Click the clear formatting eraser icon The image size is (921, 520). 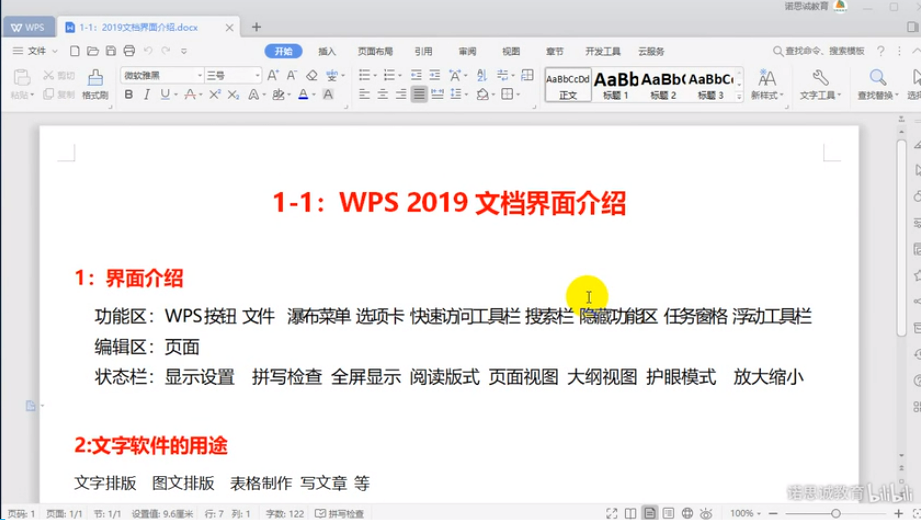(x=311, y=75)
